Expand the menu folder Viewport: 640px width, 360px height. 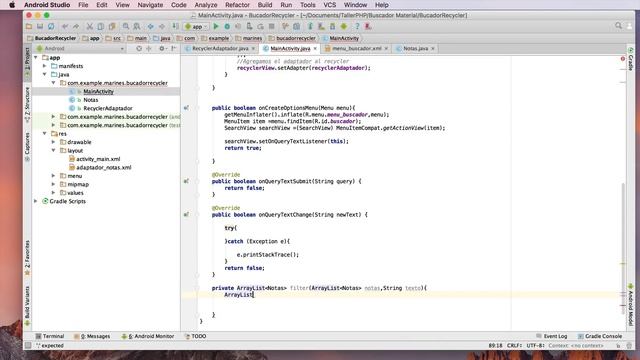53,176
